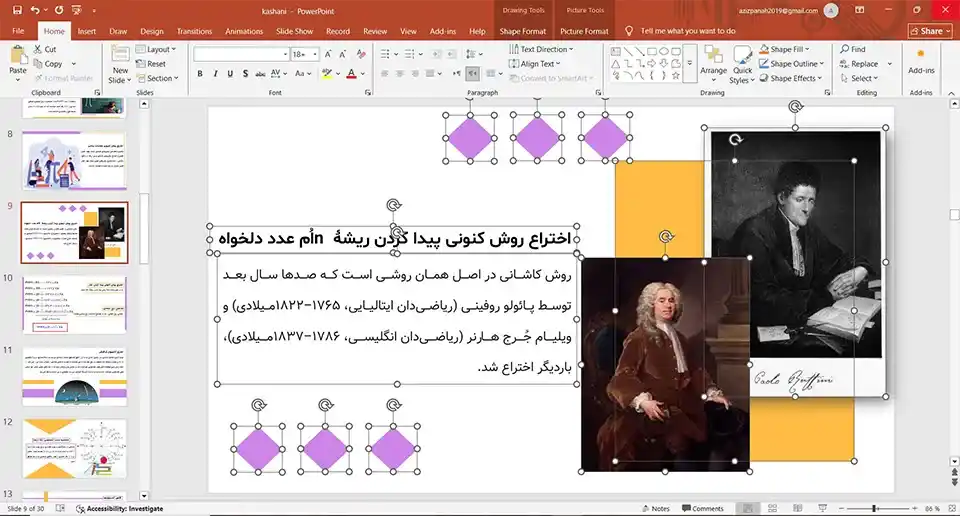Apply text shadow S icon

pyautogui.click(x=245, y=73)
